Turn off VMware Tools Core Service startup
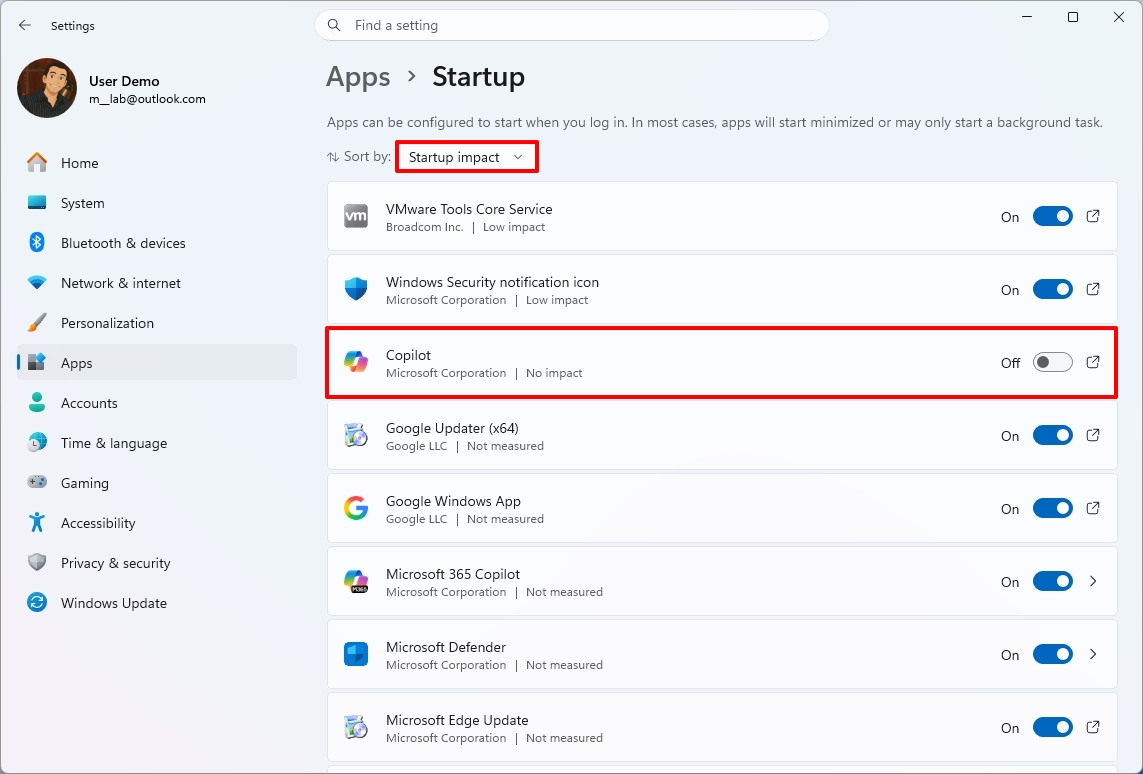1143x774 pixels. [1053, 216]
